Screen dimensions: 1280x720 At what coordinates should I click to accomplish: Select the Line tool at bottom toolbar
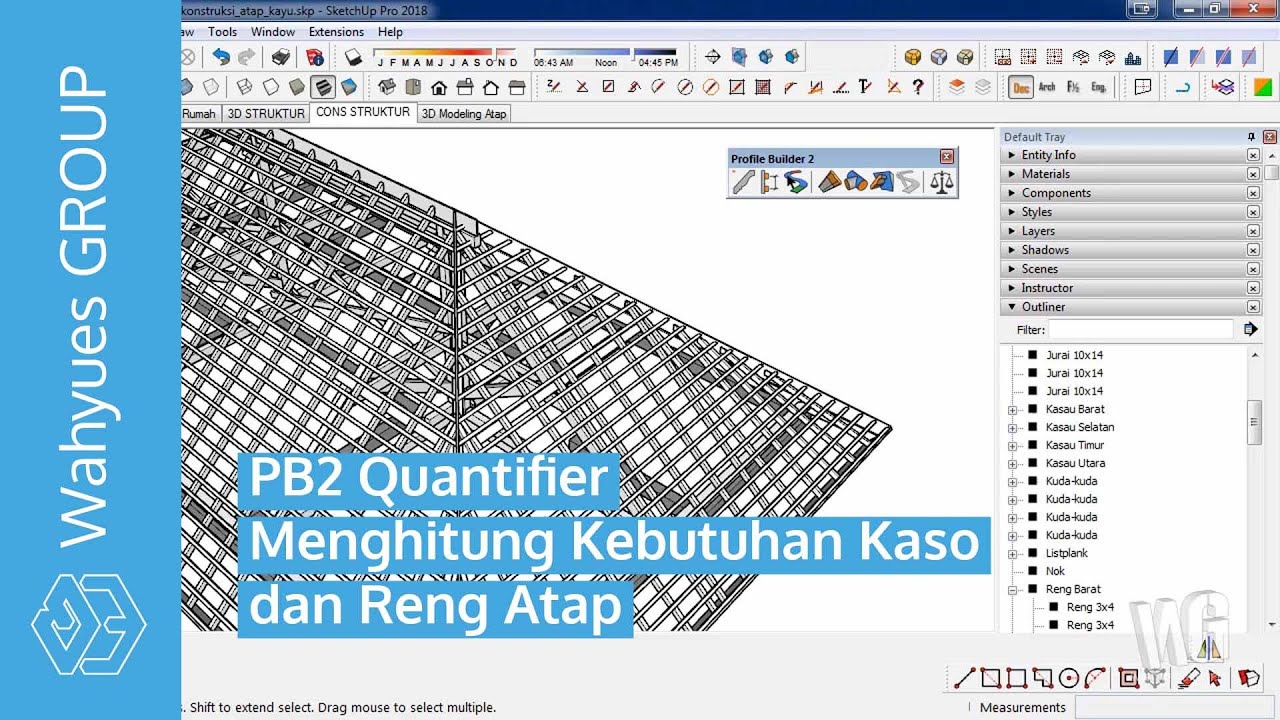pos(964,678)
